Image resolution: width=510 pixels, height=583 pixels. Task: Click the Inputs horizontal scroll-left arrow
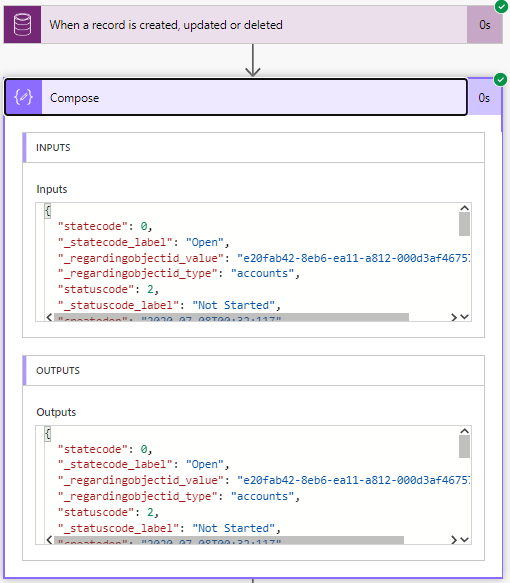(49, 317)
